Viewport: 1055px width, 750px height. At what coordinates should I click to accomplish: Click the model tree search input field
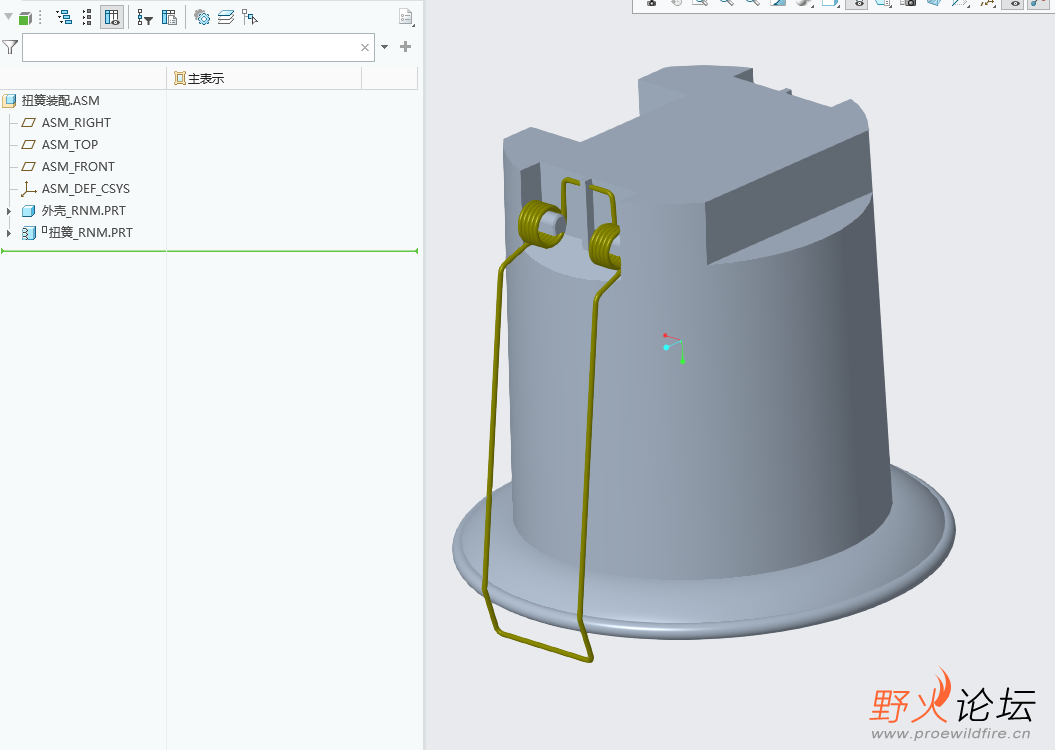click(190, 47)
